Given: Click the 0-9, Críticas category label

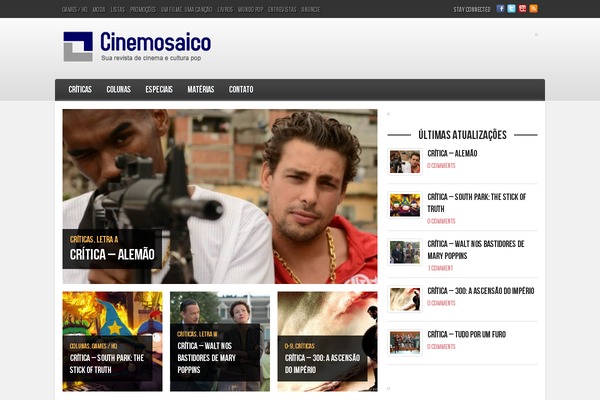Looking at the screenshot, I should (300, 346).
